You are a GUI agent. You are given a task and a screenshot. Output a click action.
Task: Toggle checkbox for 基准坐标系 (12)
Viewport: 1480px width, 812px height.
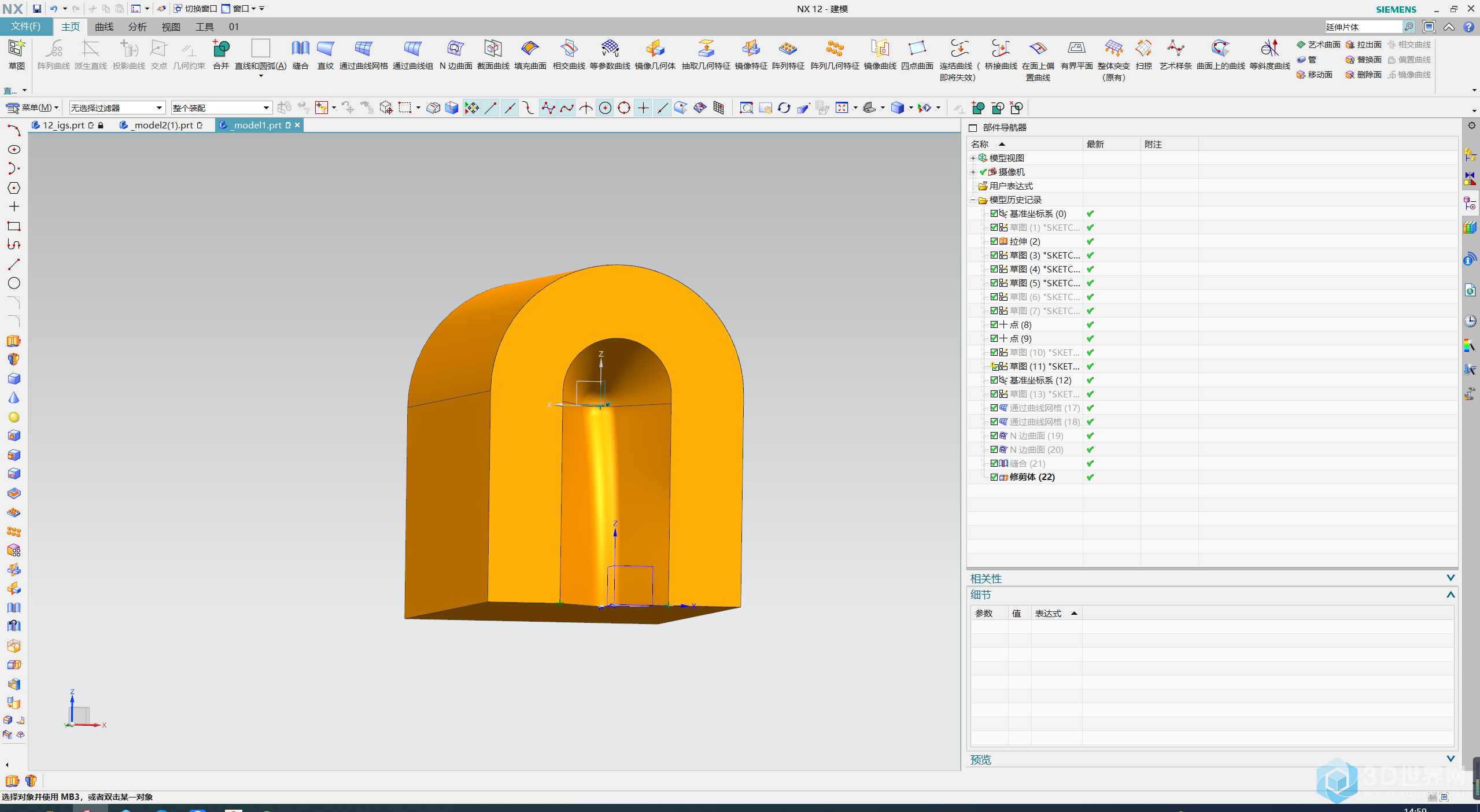tap(994, 380)
